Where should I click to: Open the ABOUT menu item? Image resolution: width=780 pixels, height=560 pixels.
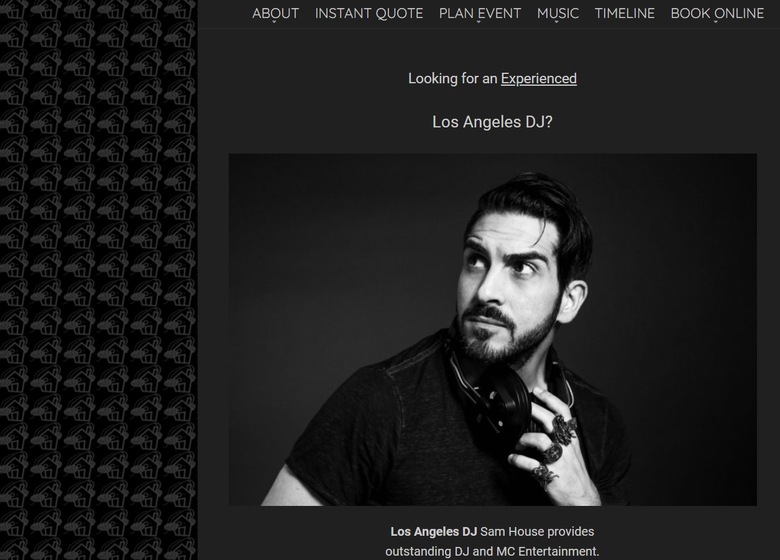coord(275,13)
